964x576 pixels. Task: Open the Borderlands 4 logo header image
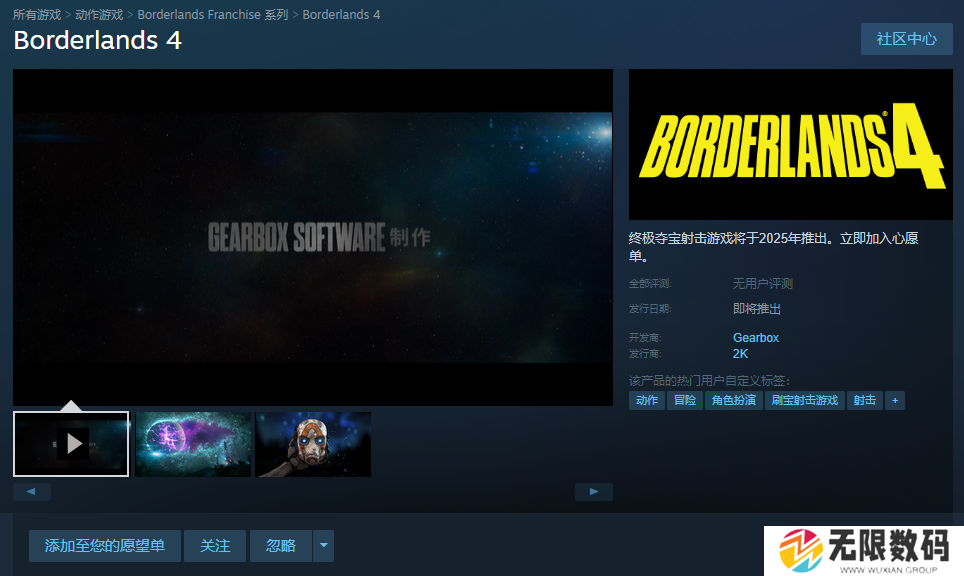pyautogui.click(x=790, y=144)
